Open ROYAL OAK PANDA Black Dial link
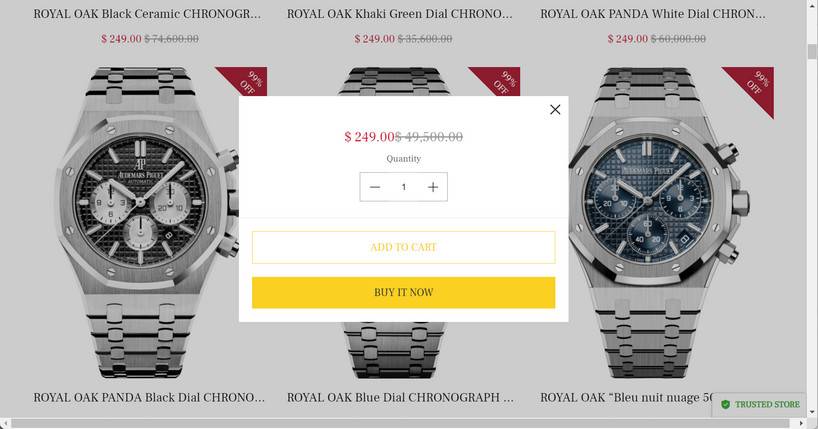Viewport: 818px width, 429px height. point(149,398)
